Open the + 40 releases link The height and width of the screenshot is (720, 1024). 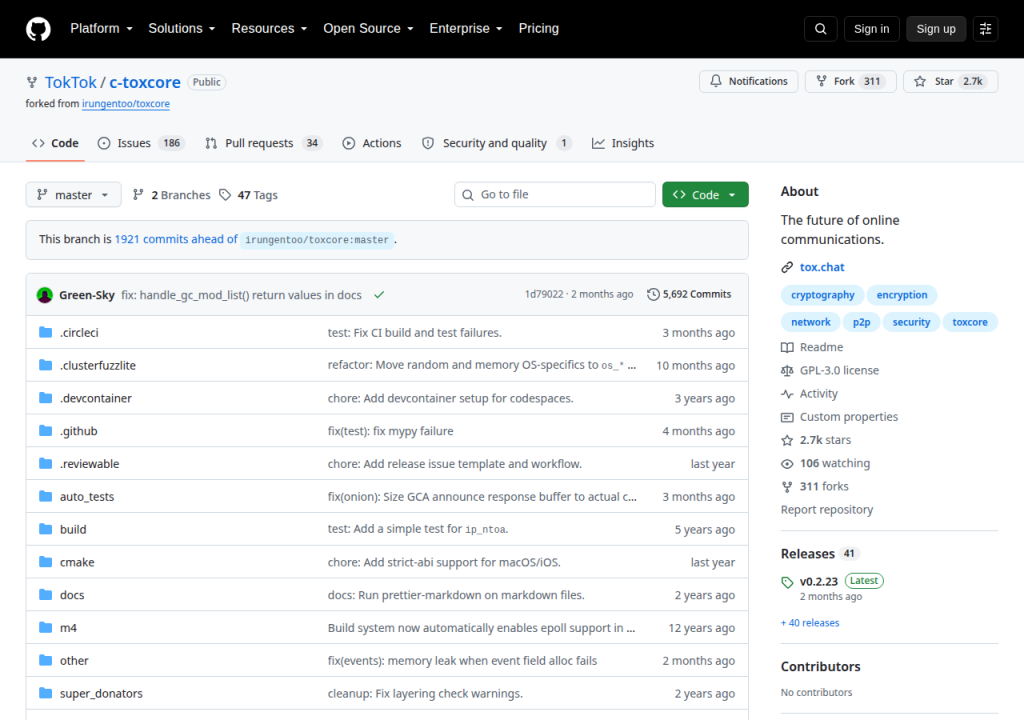point(810,623)
